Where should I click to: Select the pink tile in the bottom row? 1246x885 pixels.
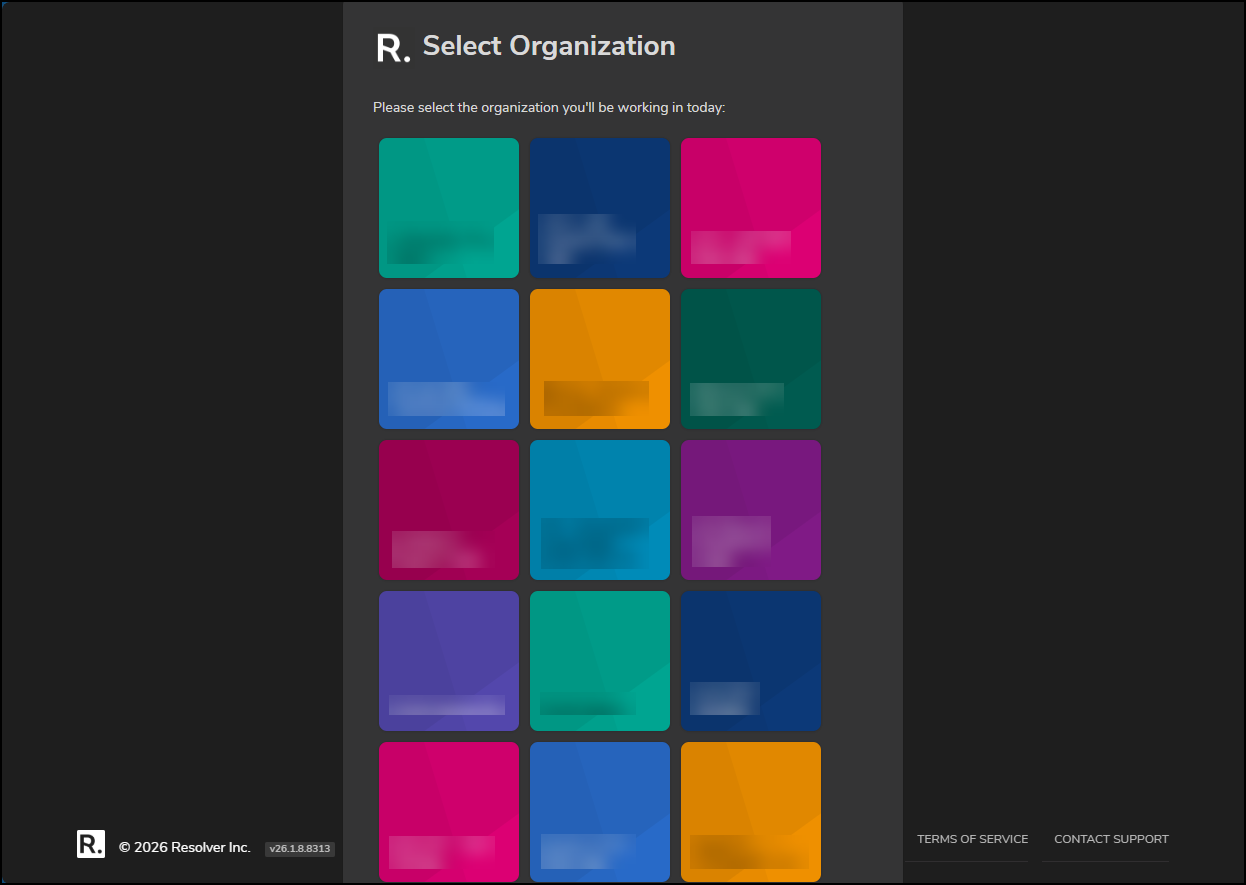[449, 812]
